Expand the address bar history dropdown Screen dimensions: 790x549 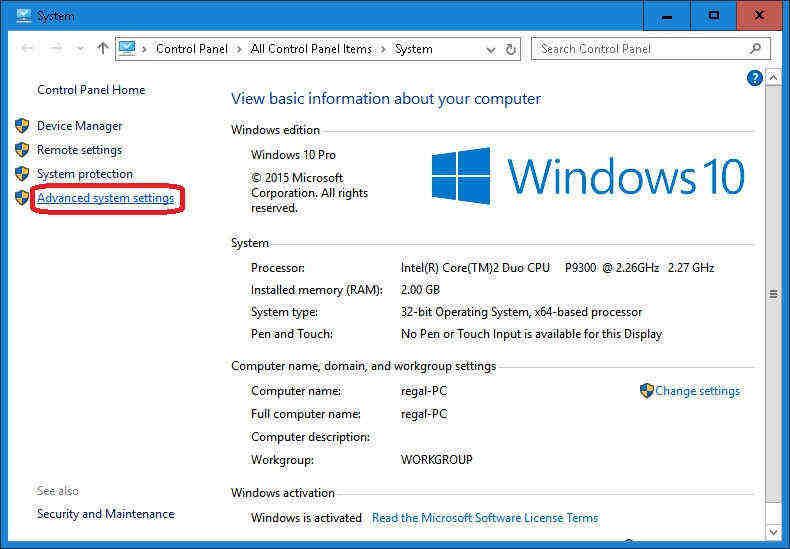click(491, 50)
